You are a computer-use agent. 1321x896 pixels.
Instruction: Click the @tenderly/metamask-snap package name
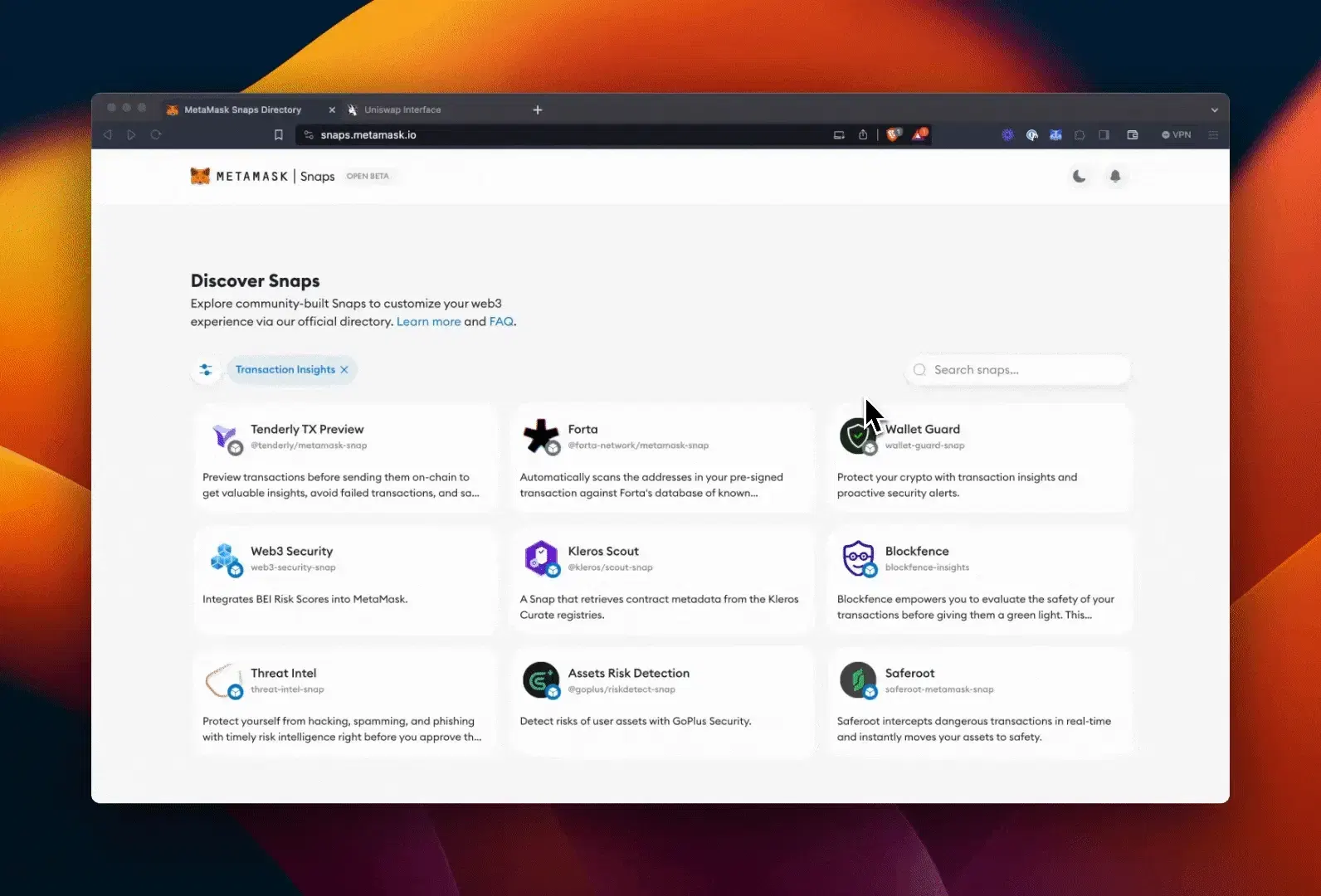309,446
